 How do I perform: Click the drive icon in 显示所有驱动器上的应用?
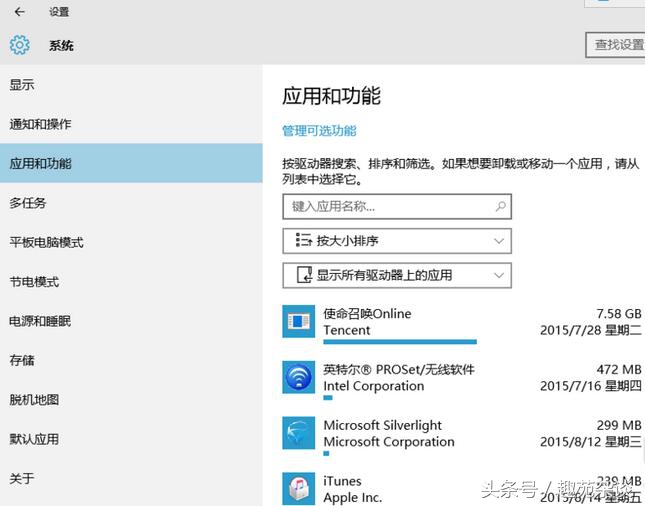pos(304,275)
